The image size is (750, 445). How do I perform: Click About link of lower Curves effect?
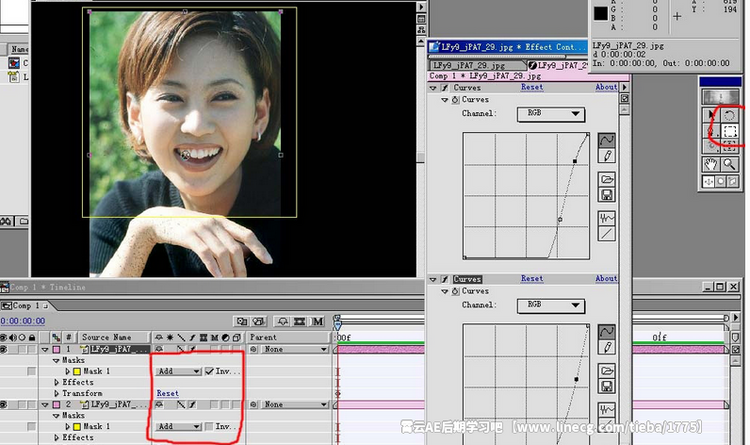pyautogui.click(x=606, y=278)
